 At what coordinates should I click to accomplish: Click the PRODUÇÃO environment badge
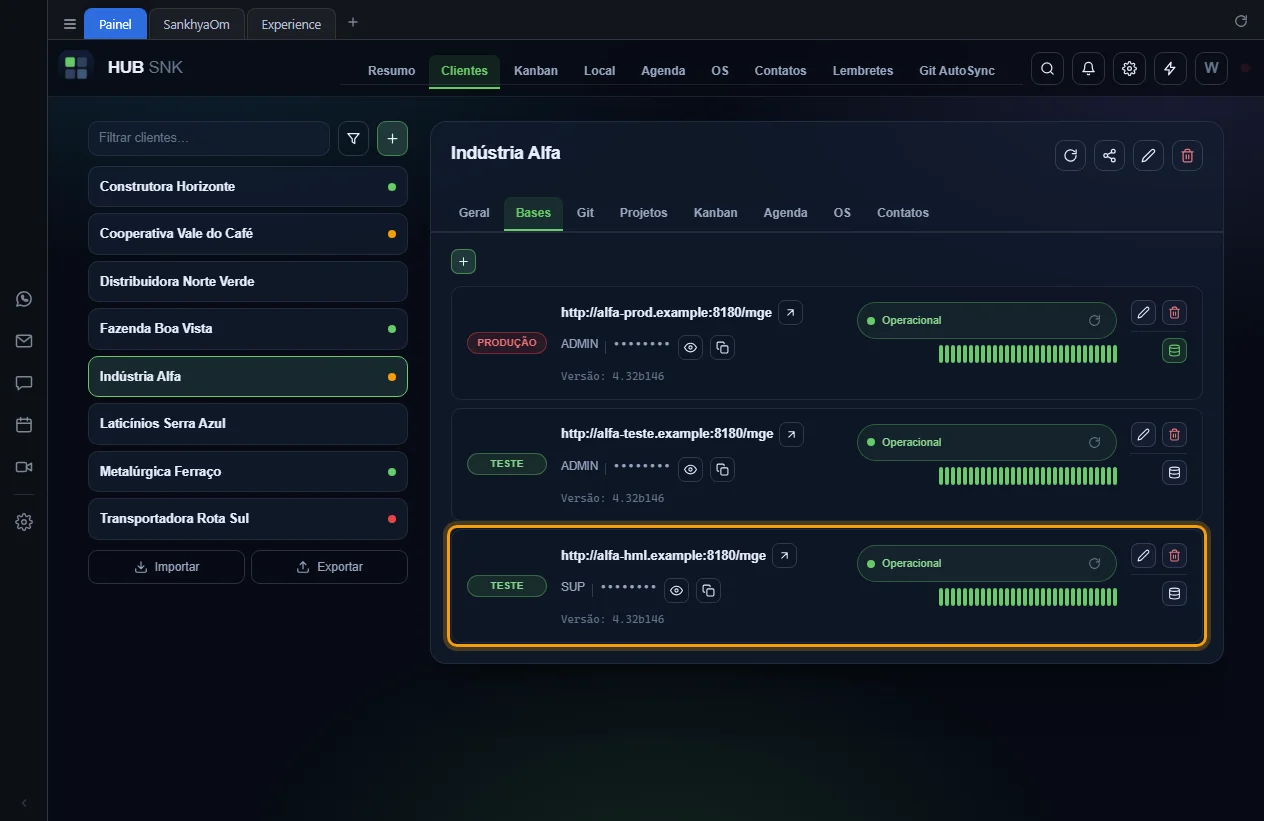[507, 342]
